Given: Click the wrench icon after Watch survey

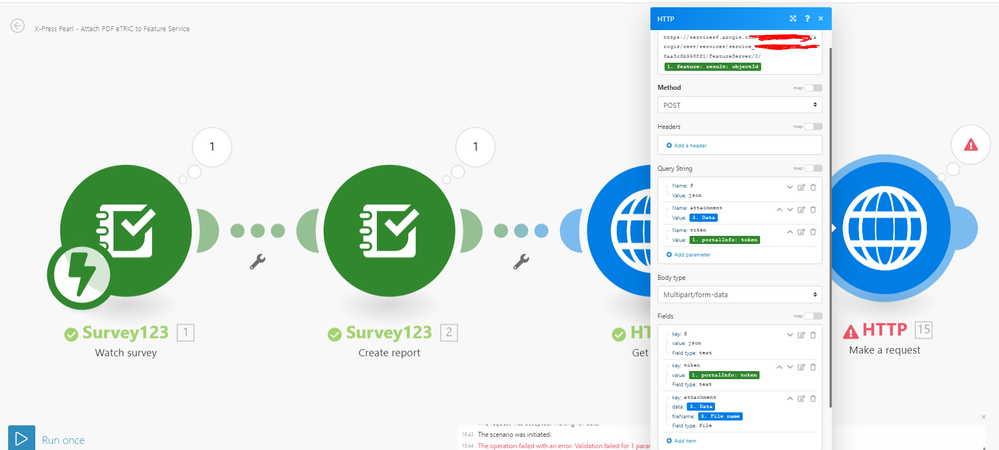Looking at the screenshot, I should point(257,261).
